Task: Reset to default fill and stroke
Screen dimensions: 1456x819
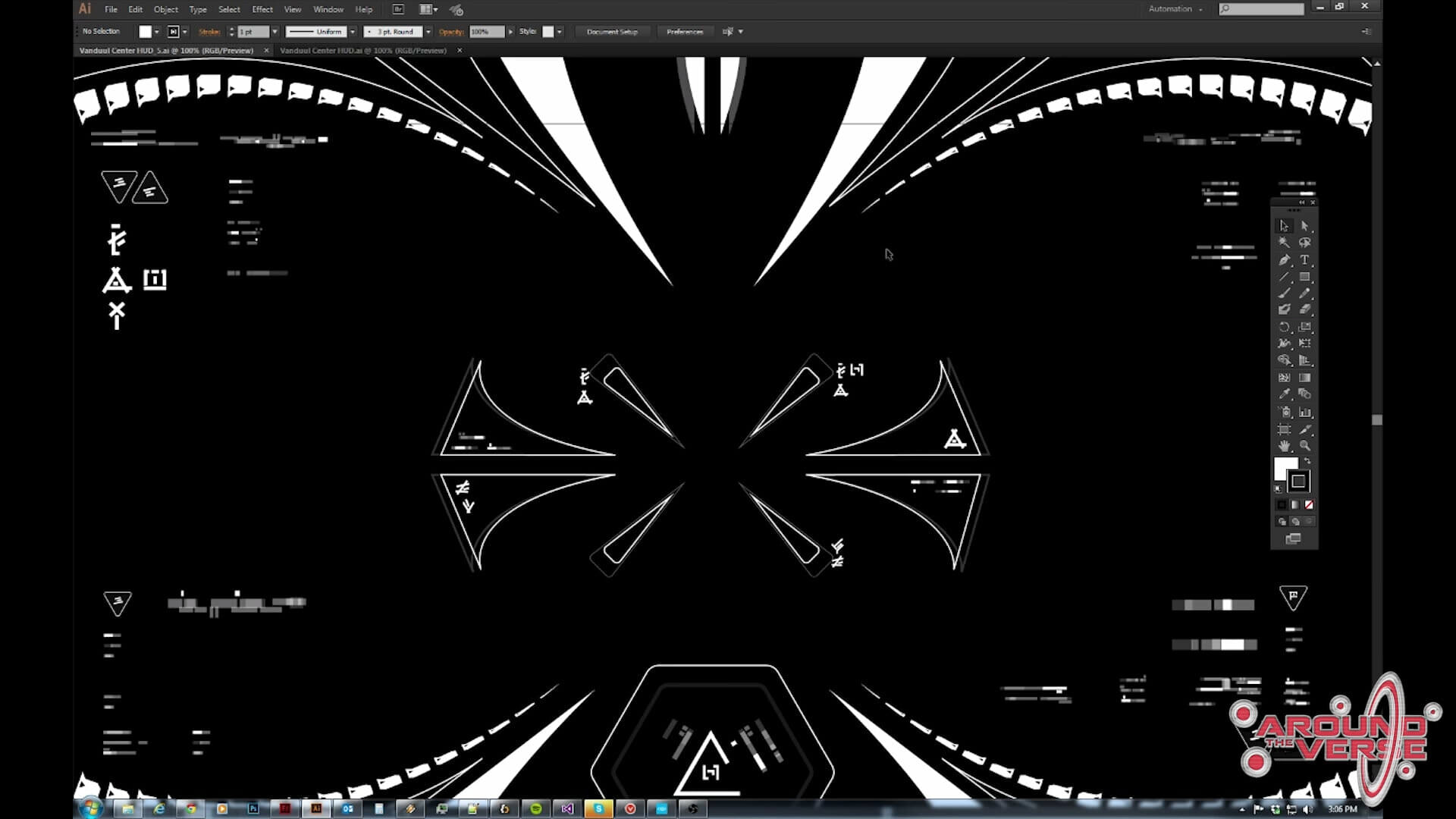Action: [1278, 489]
